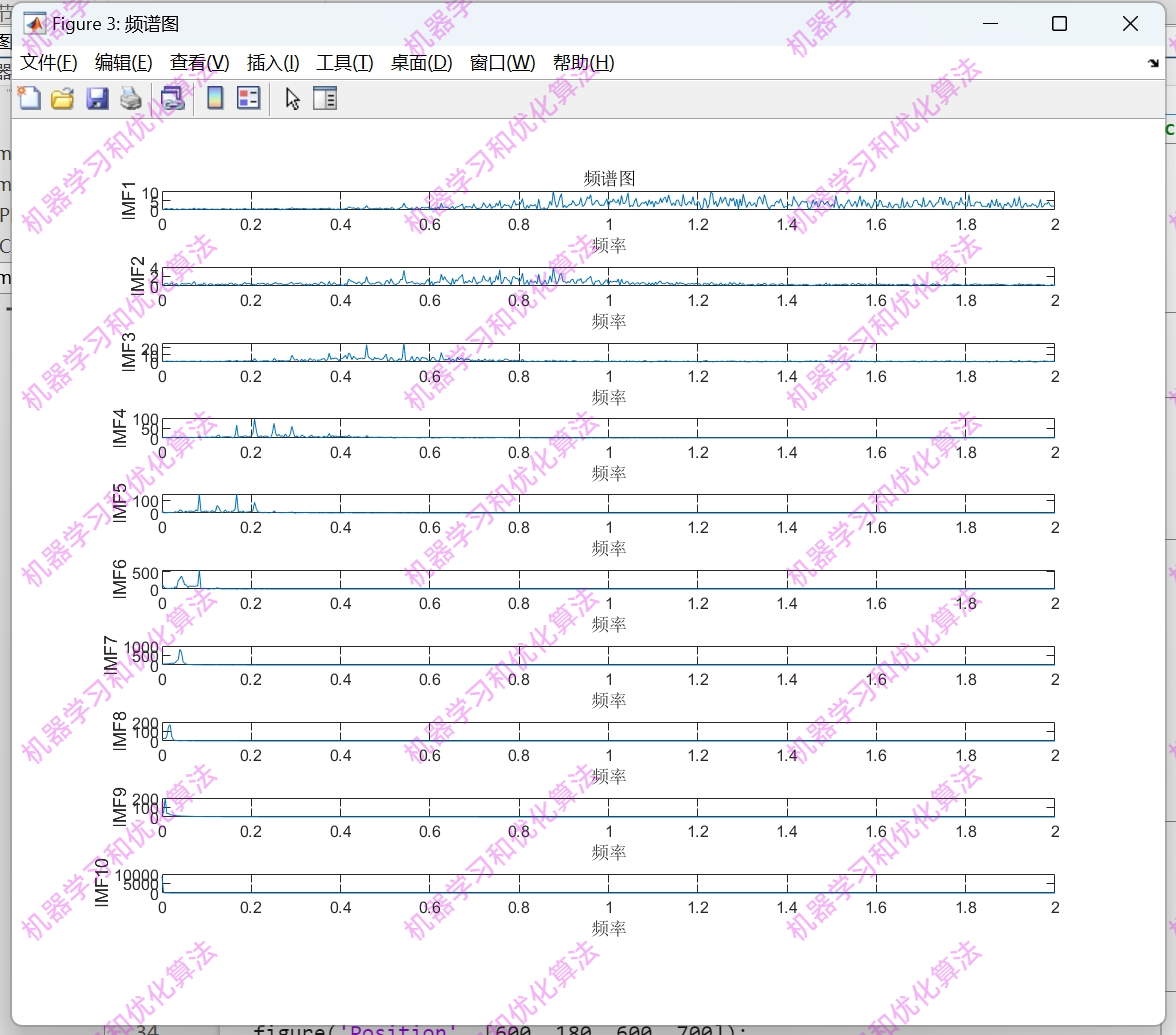Click the MATLAB logo in title bar
1176x1035 pixels.
click(x=34, y=24)
